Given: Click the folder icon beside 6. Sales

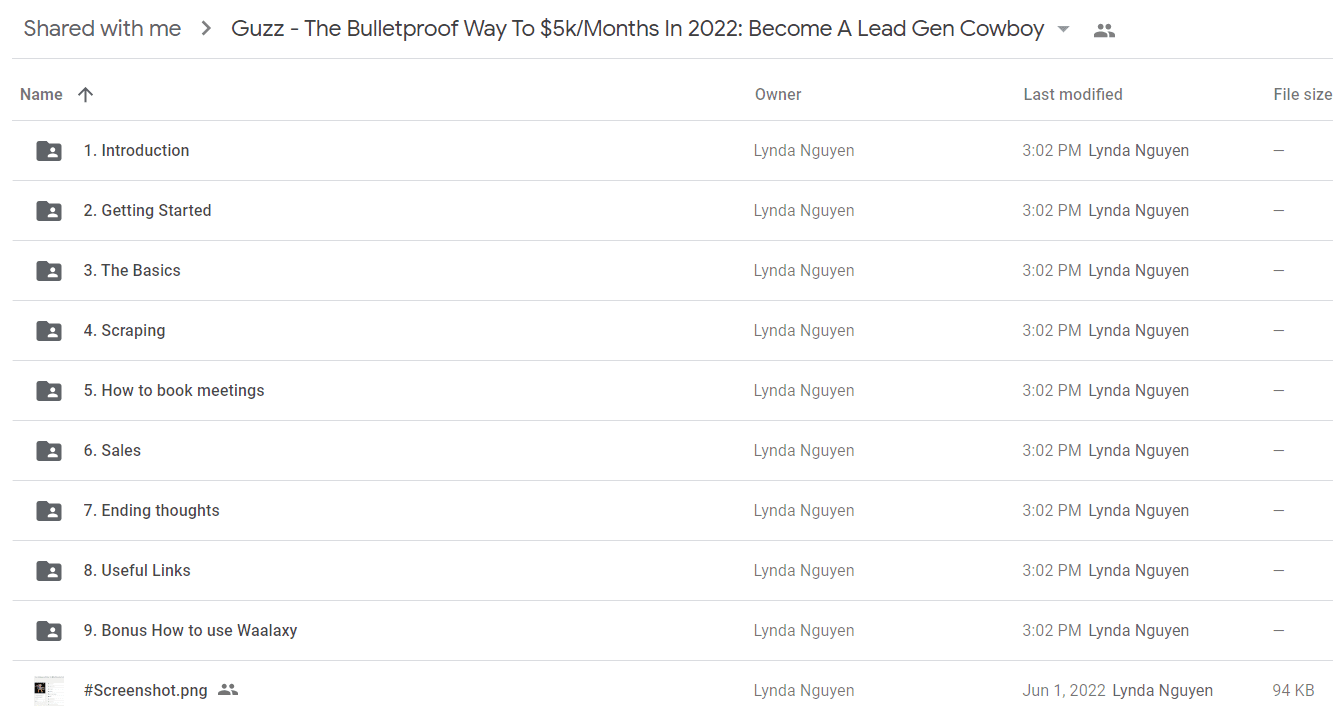Looking at the screenshot, I should pyautogui.click(x=49, y=451).
